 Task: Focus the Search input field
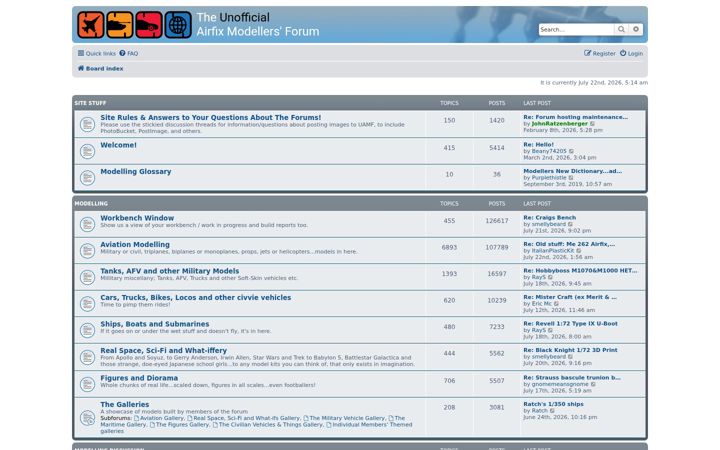[576, 29]
